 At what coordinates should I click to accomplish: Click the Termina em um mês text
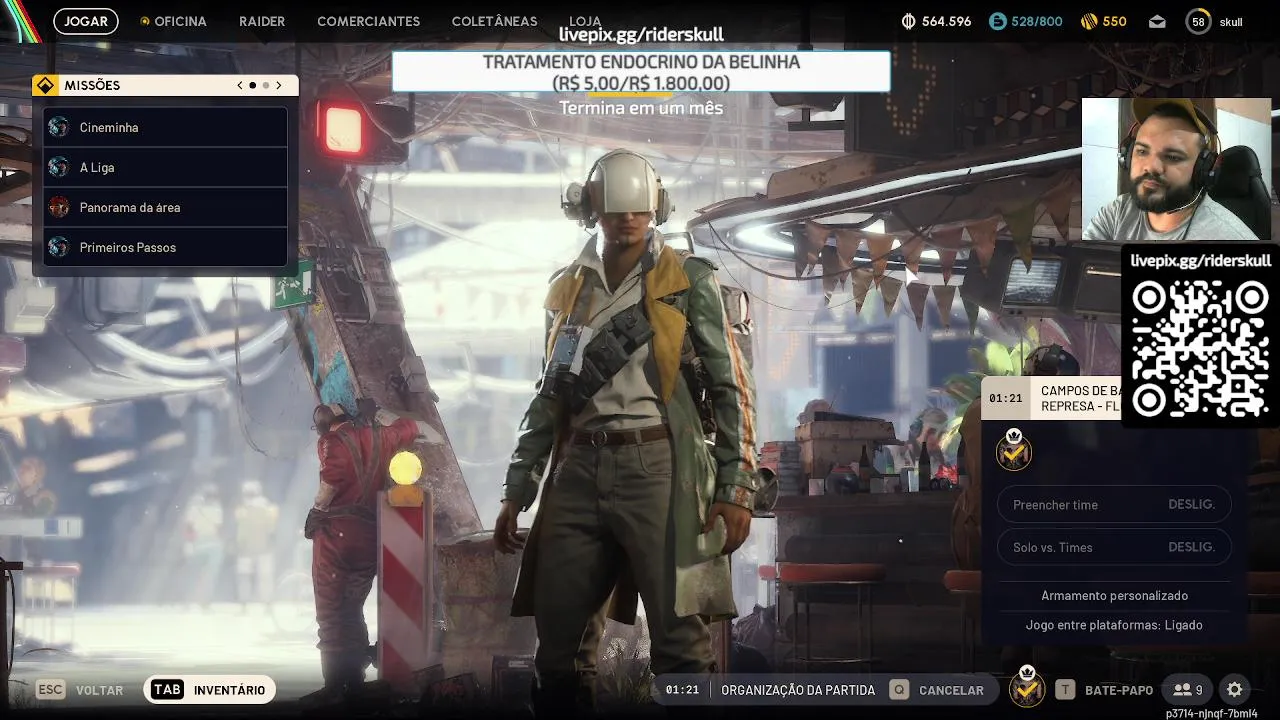coord(641,108)
